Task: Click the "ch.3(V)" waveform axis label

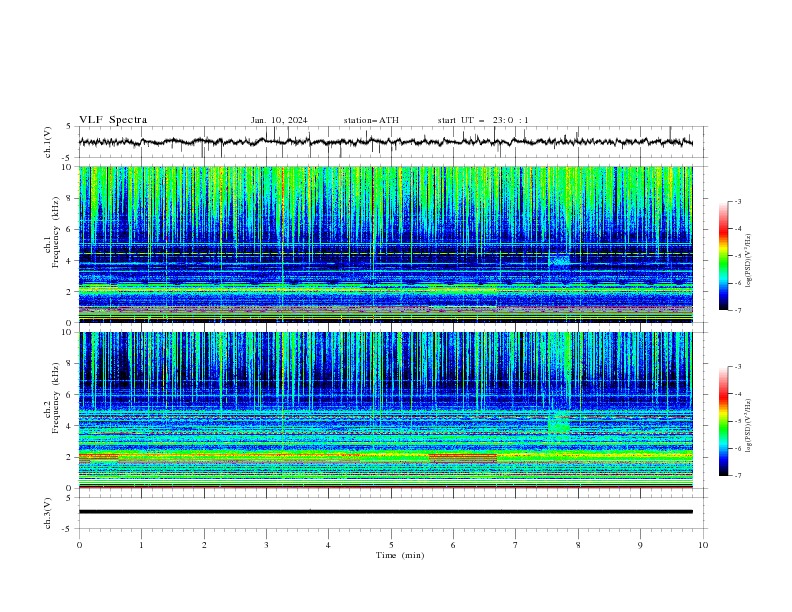Action: coord(48,513)
